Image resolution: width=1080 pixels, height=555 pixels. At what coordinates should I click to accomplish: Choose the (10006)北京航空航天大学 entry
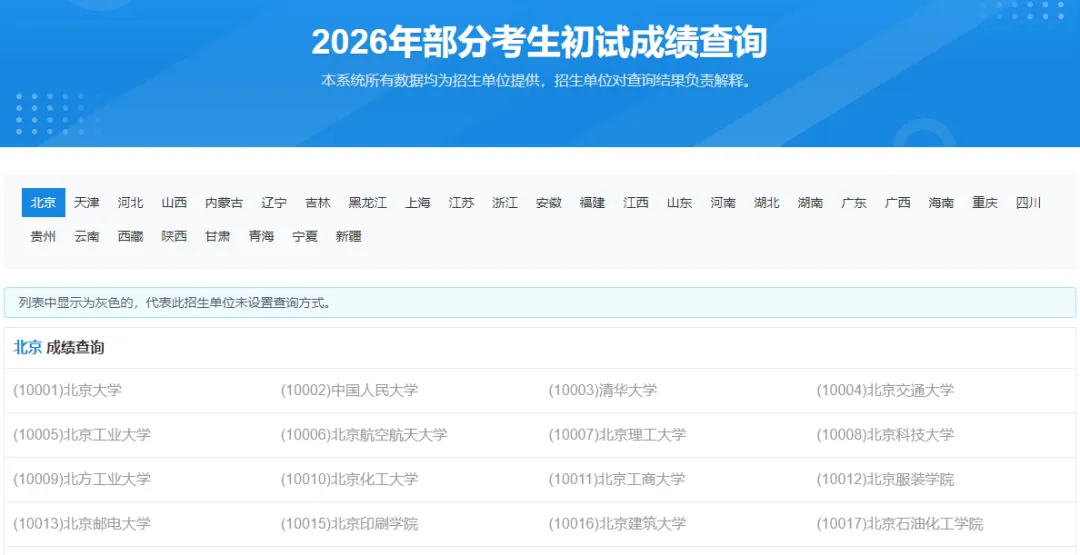coord(364,434)
